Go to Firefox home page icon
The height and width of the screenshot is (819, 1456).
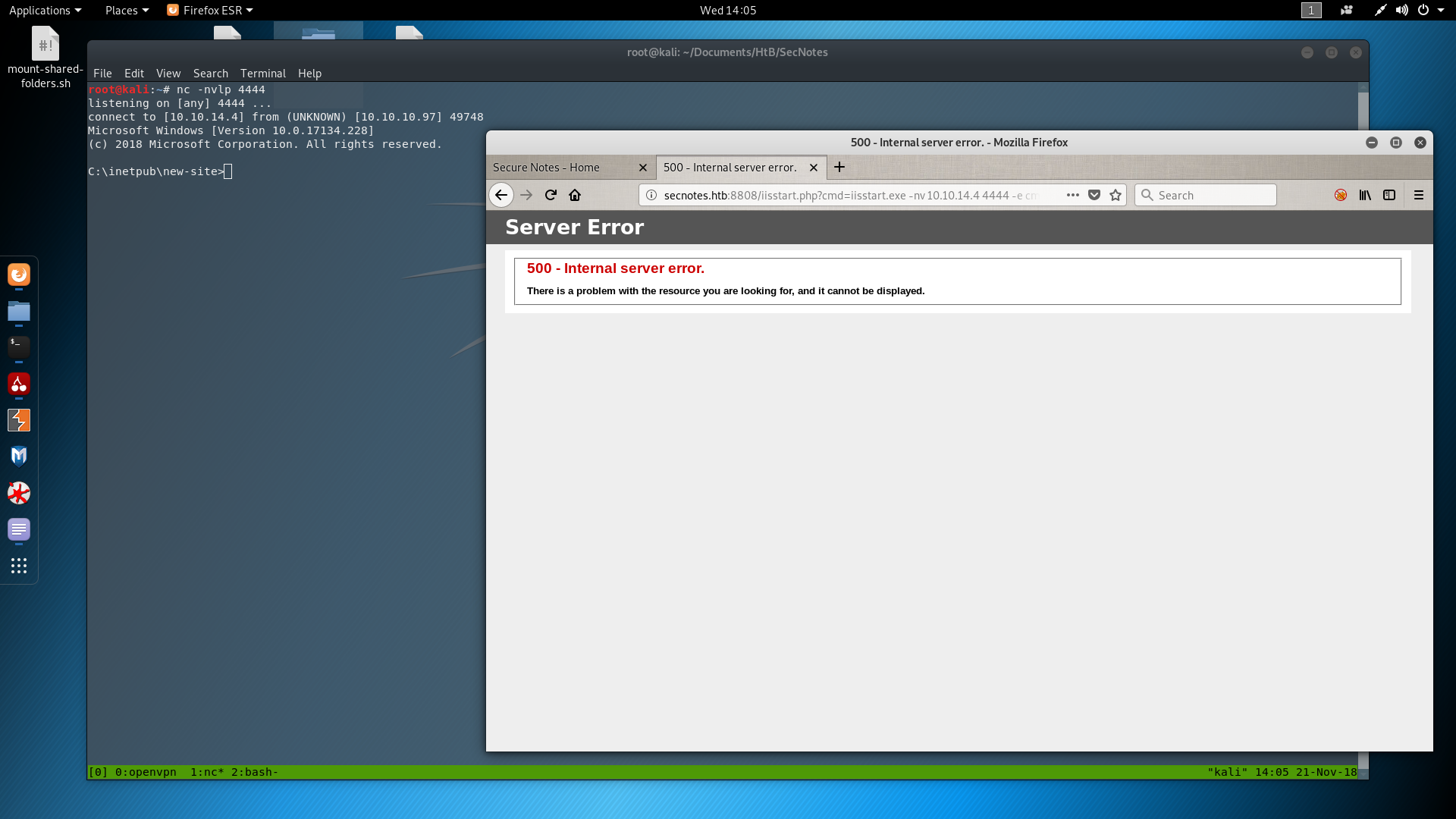[x=575, y=195]
